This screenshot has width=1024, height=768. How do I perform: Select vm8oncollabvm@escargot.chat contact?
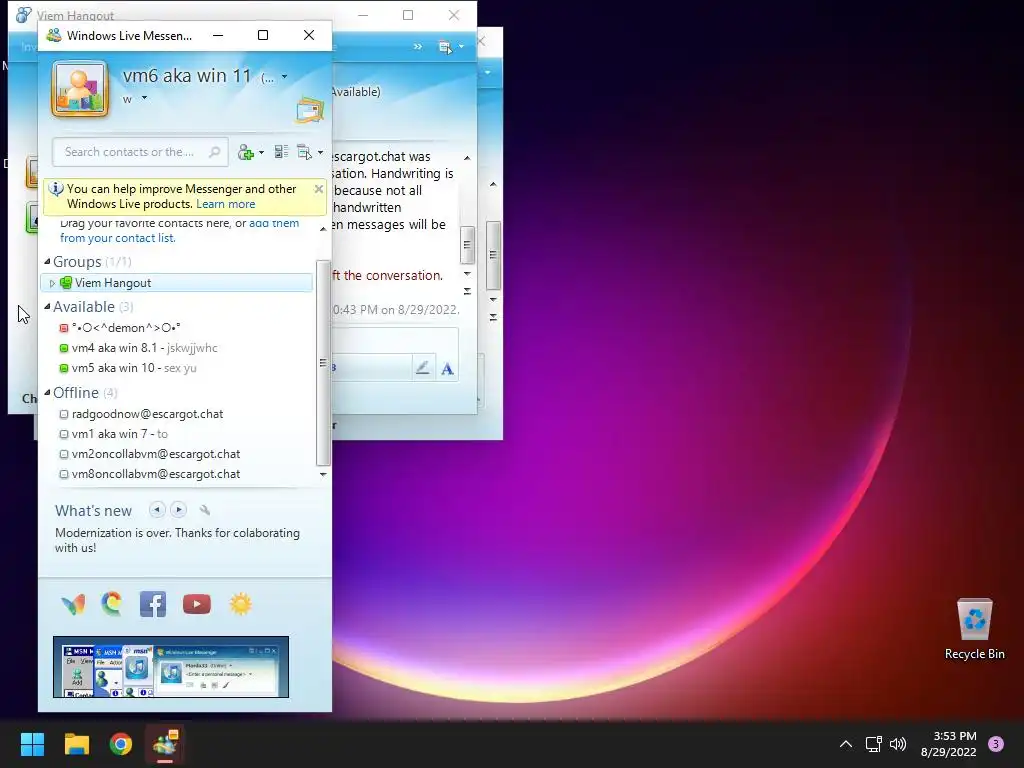(x=156, y=474)
